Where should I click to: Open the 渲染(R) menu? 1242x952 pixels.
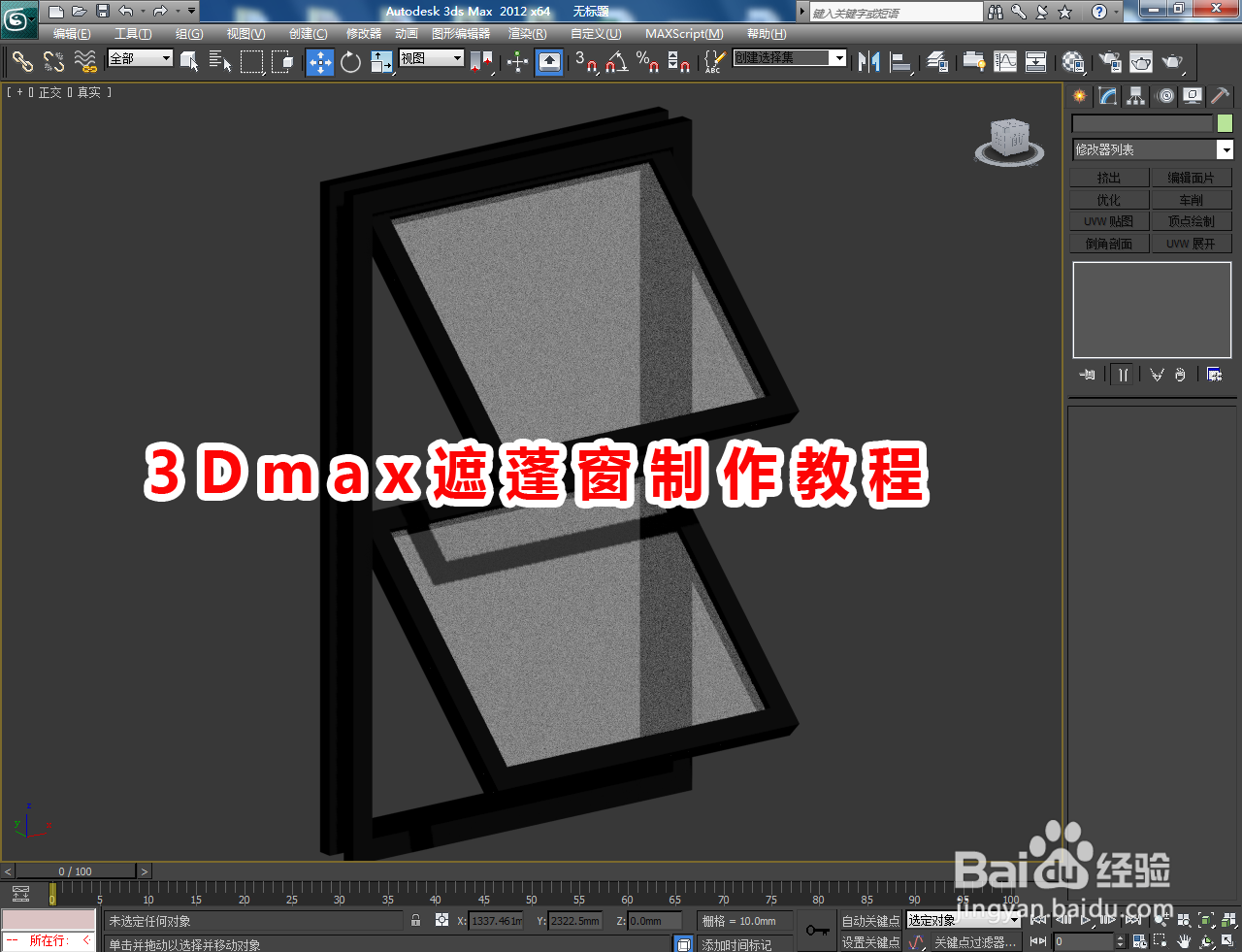527,34
